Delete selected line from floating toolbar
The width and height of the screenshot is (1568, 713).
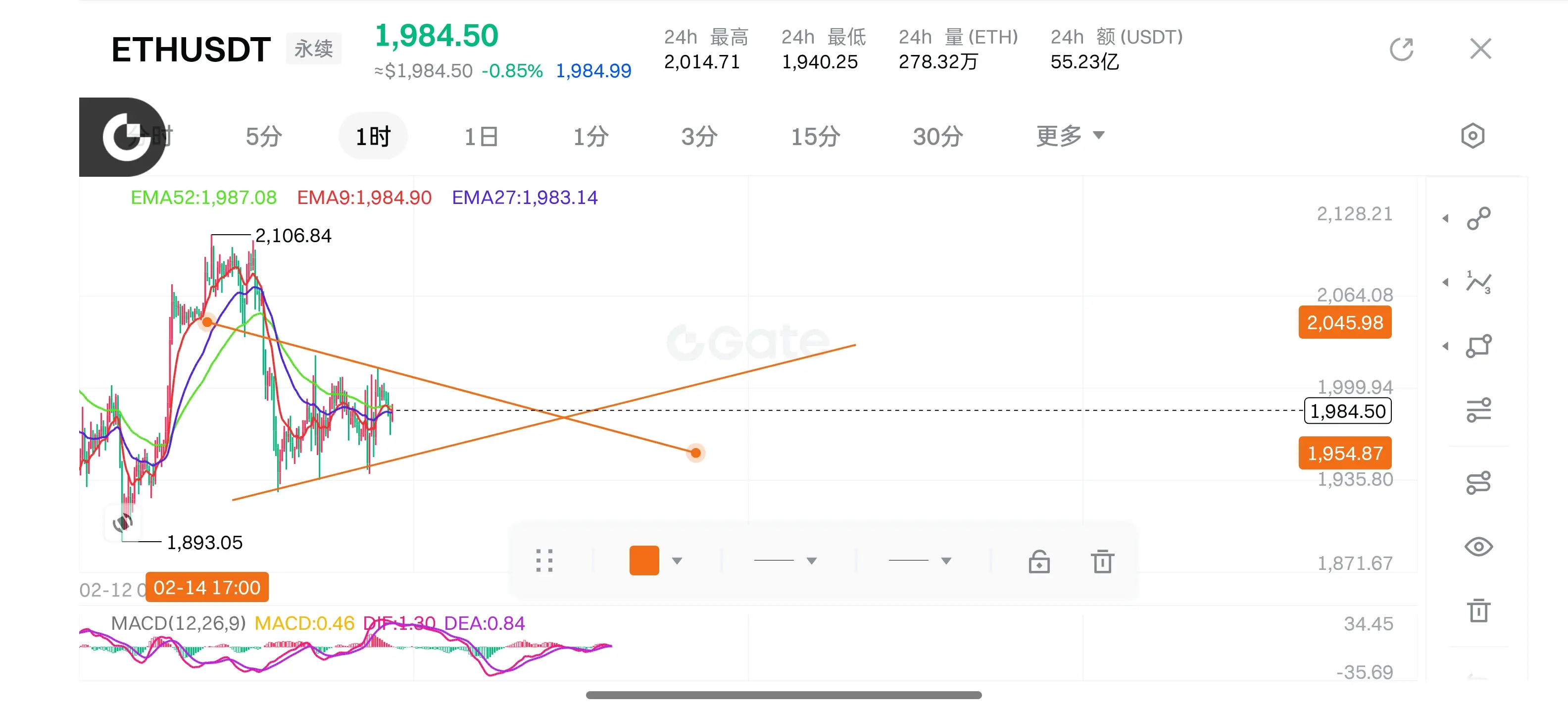1102,561
